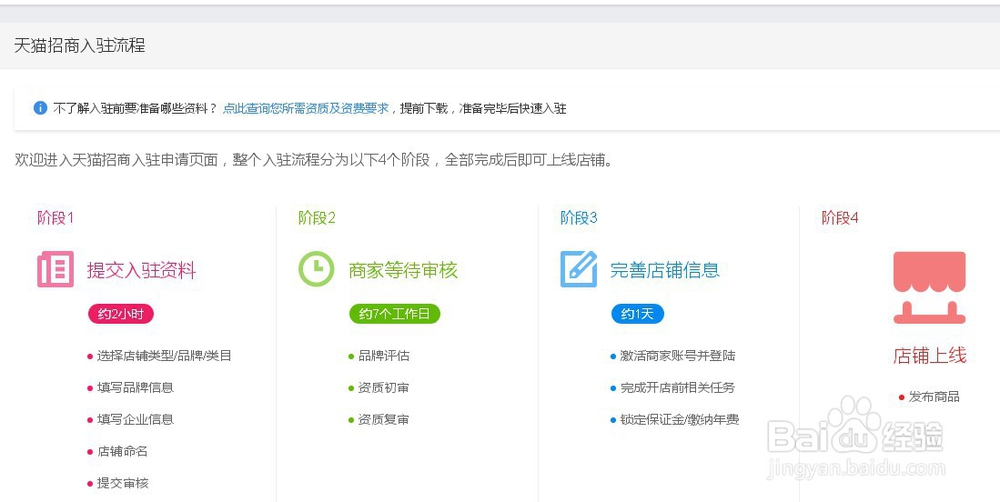
Task: Click 完成开店前相关任务 list item
Action: tap(673, 388)
